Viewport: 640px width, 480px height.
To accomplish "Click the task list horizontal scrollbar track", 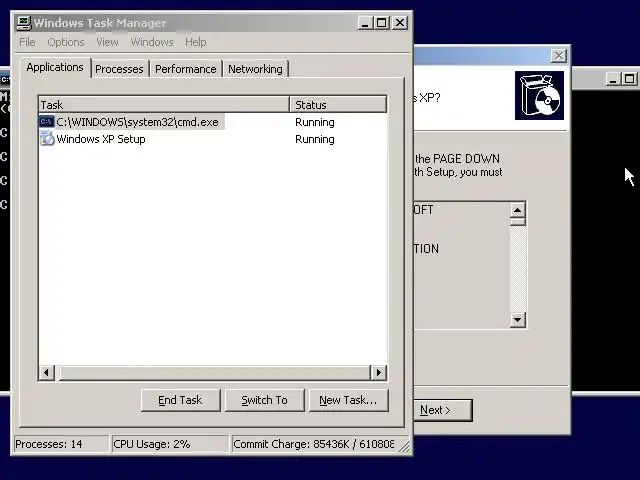I will point(214,372).
